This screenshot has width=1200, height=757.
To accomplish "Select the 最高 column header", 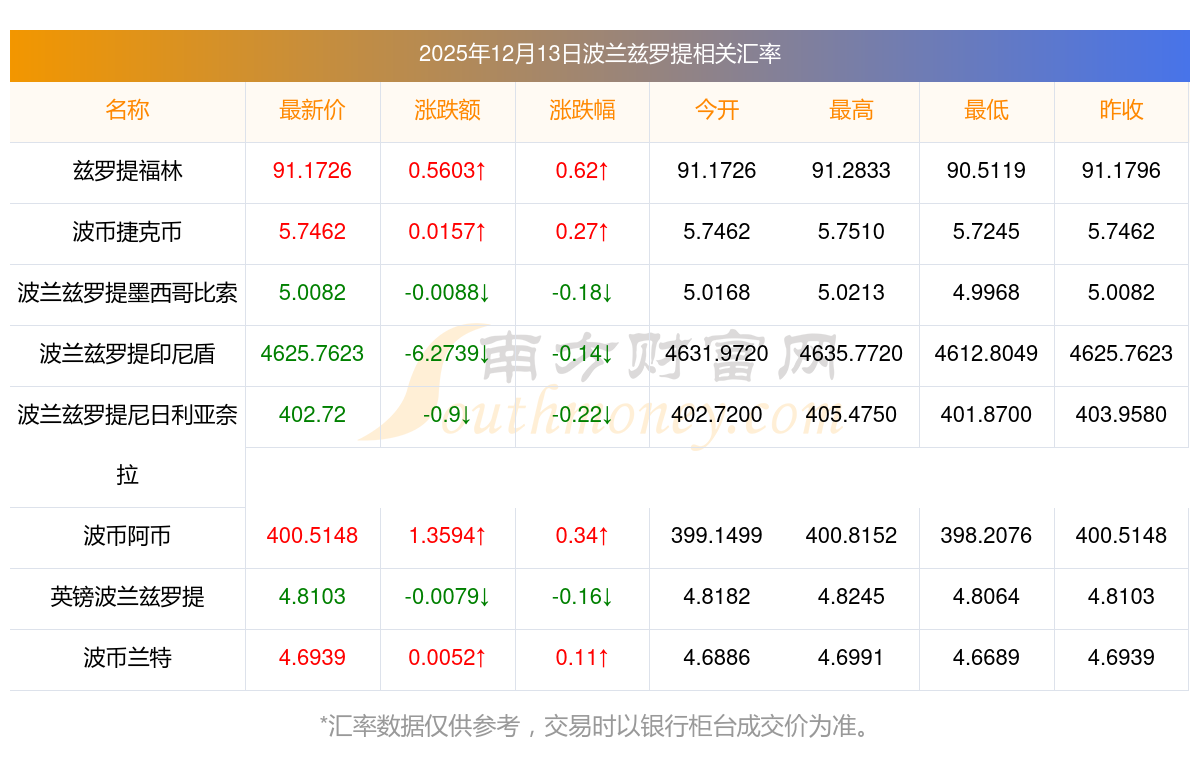I will [851, 110].
